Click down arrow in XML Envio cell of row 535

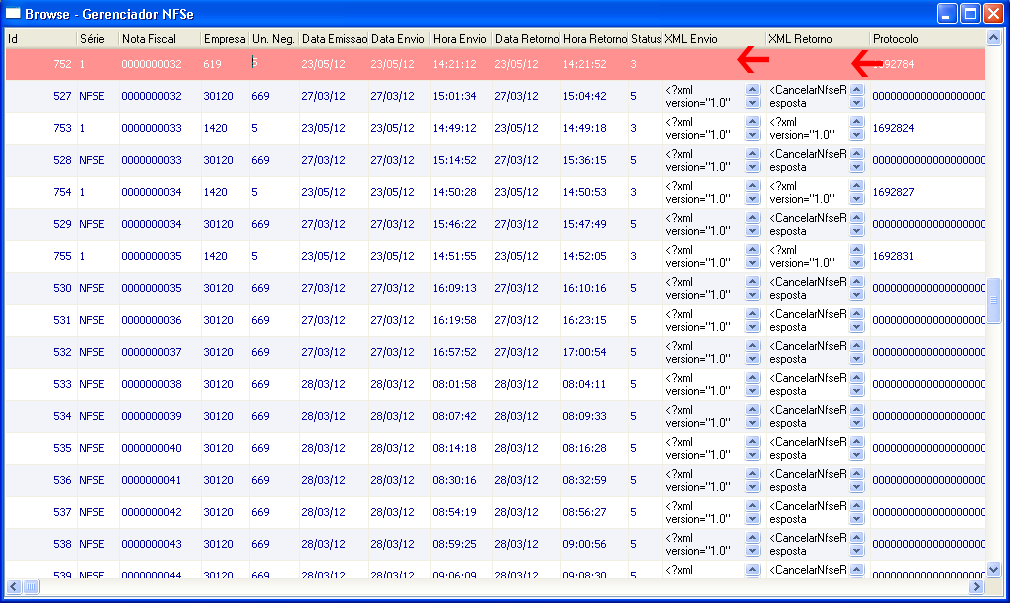tap(752, 455)
